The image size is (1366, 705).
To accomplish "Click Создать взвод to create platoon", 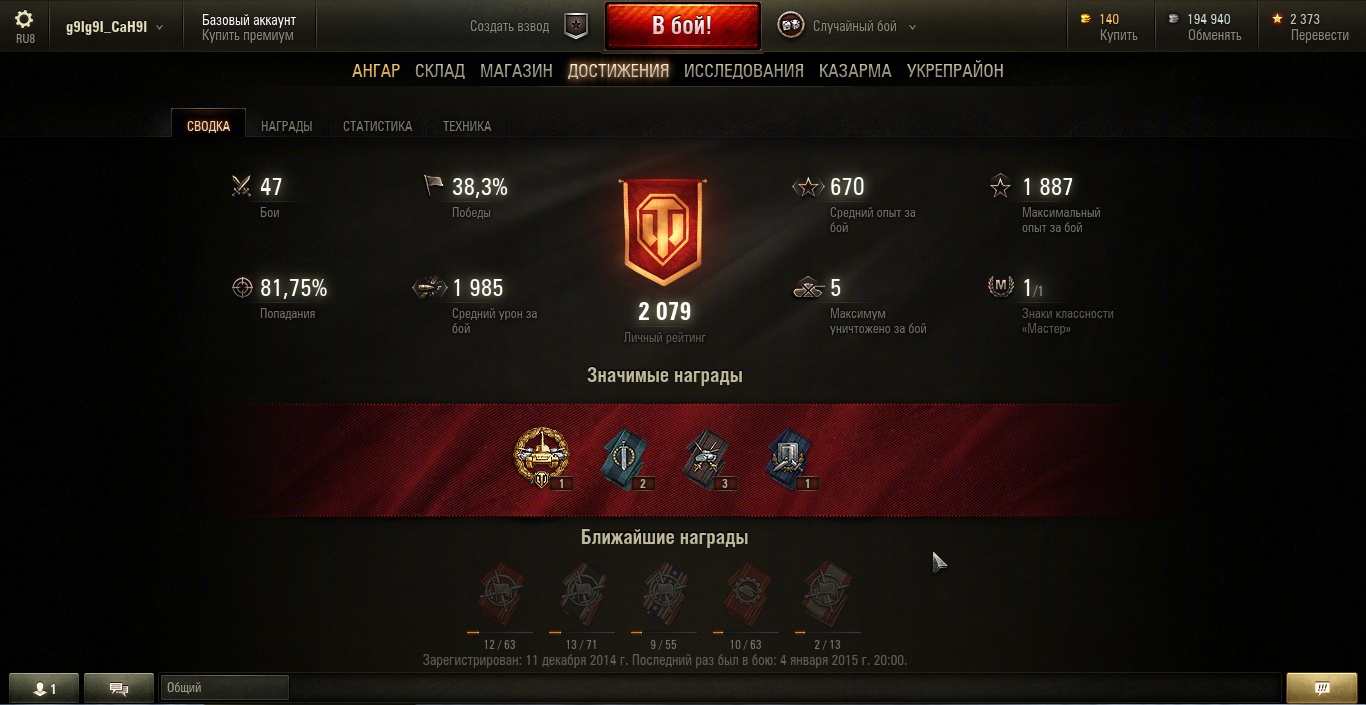I will tap(509, 27).
